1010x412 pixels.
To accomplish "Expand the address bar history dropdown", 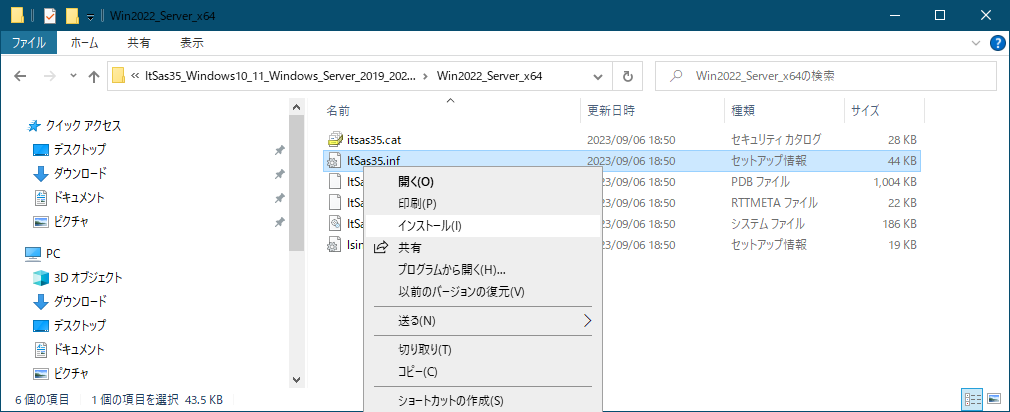I will click(x=598, y=76).
